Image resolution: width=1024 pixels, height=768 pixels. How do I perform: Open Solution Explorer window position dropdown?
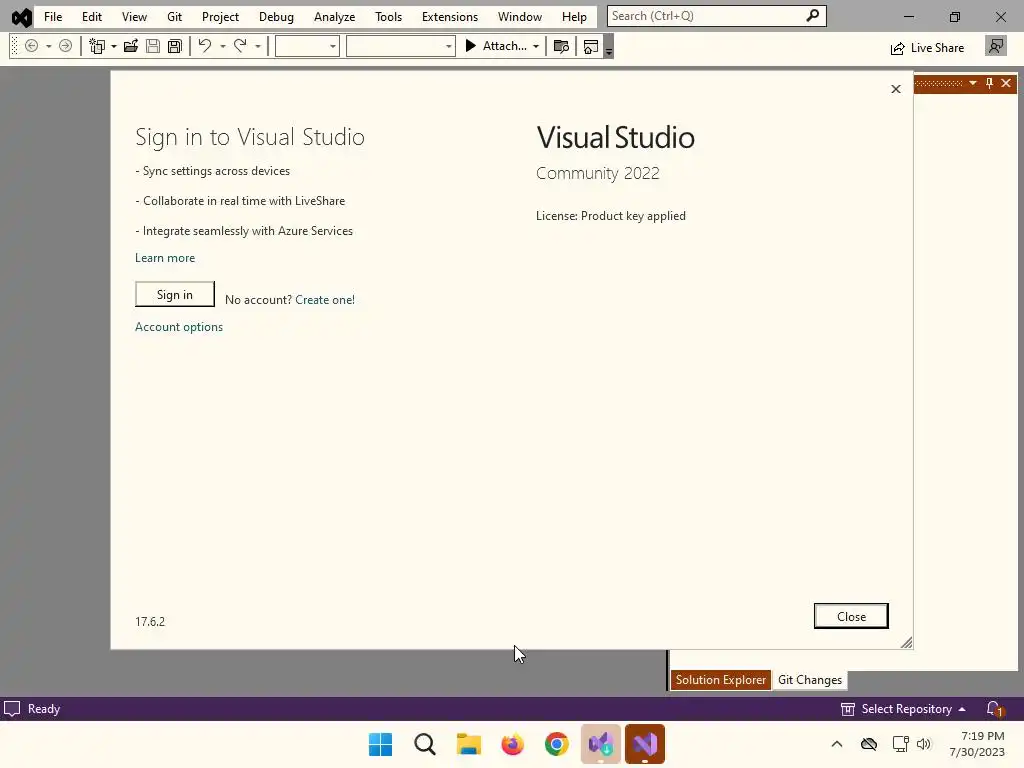click(973, 83)
